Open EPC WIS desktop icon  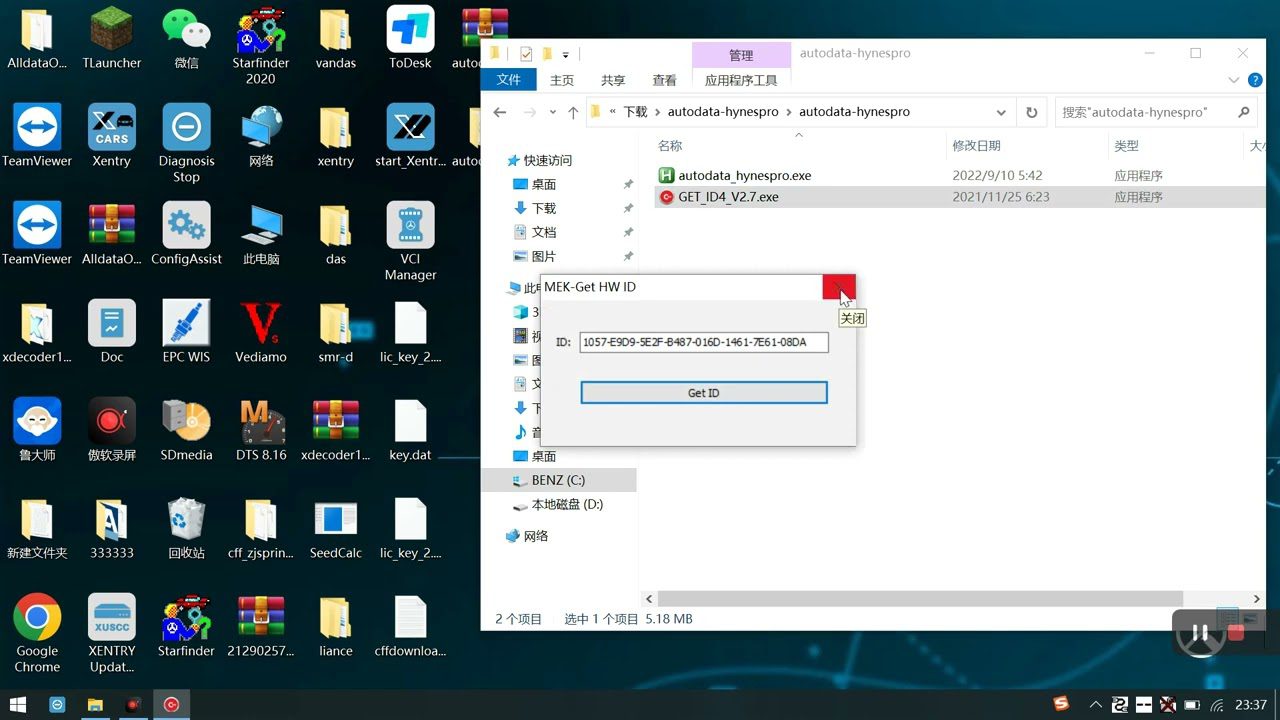186,332
